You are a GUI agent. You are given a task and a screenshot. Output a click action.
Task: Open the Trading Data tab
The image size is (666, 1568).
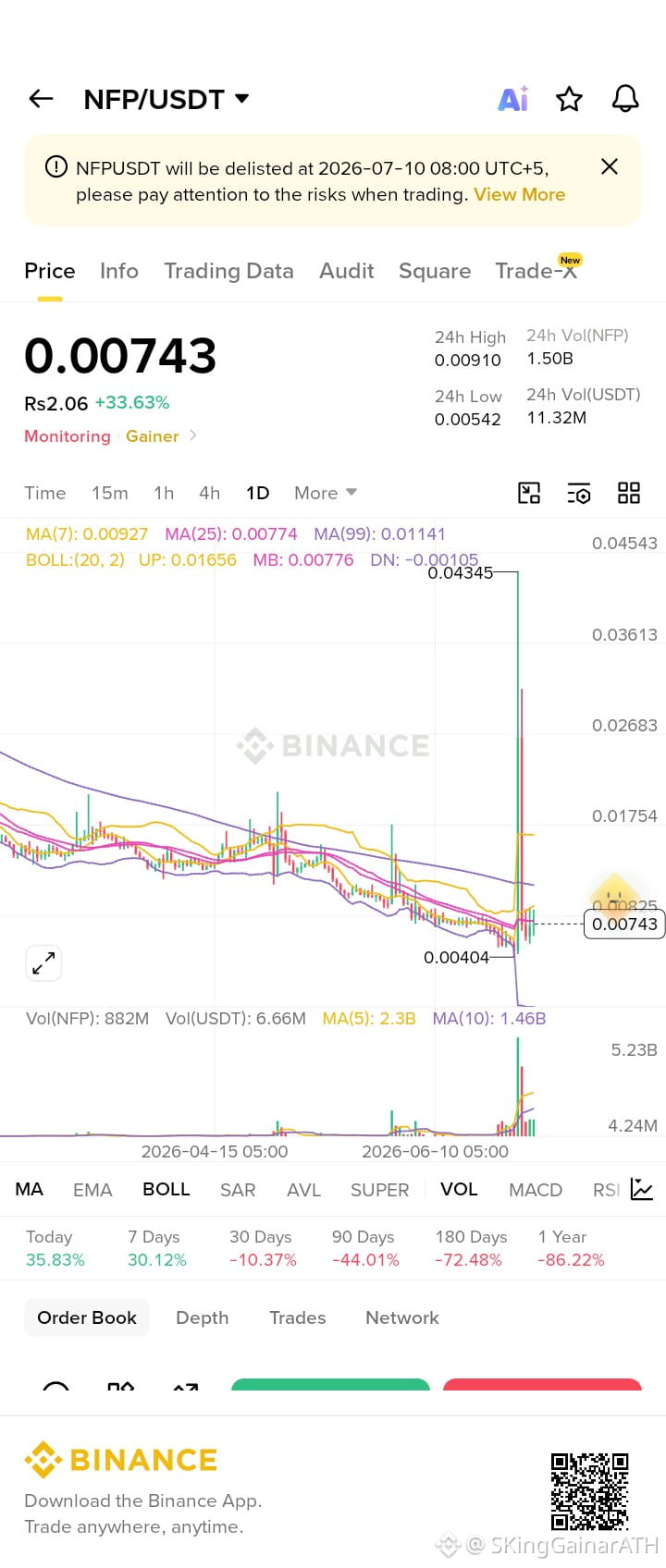(x=228, y=271)
